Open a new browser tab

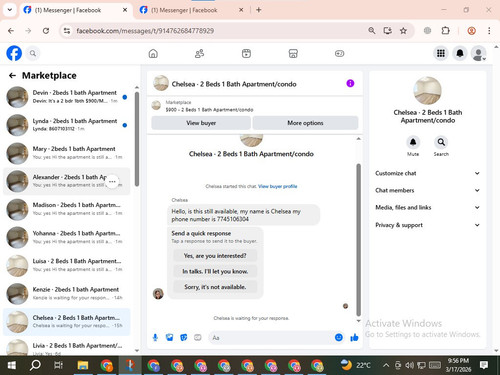click(x=258, y=10)
